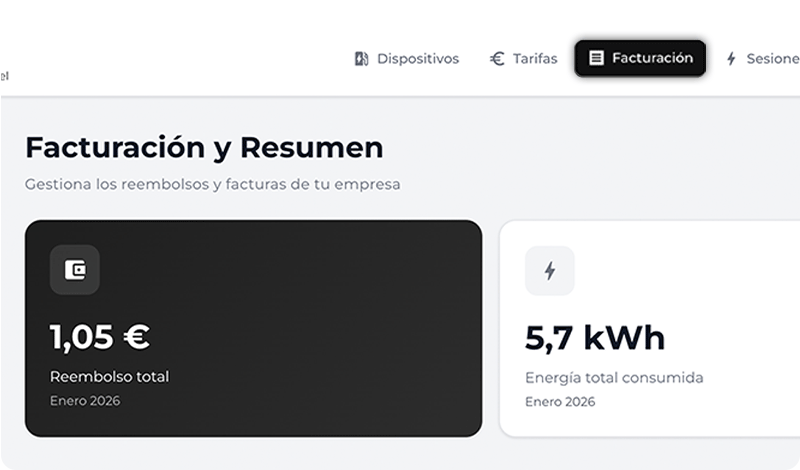800x470 pixels.
Task: Click the lightning bolt icon in energy card
Action: (x=550, y=270)
